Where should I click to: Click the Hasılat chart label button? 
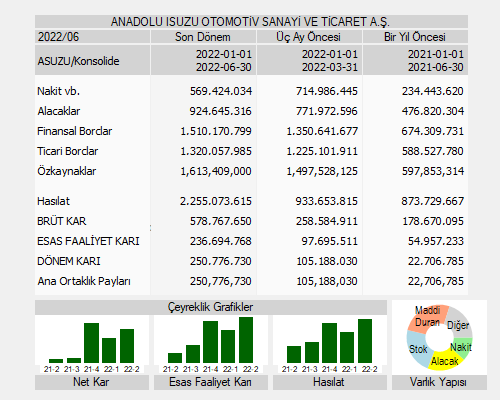(330, 382)
